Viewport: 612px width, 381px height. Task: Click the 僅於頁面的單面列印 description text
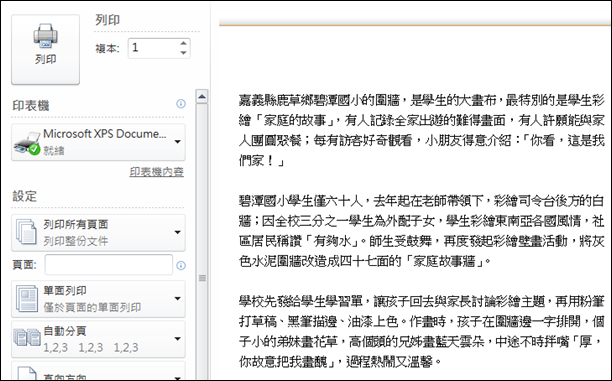tap(92, 308)
